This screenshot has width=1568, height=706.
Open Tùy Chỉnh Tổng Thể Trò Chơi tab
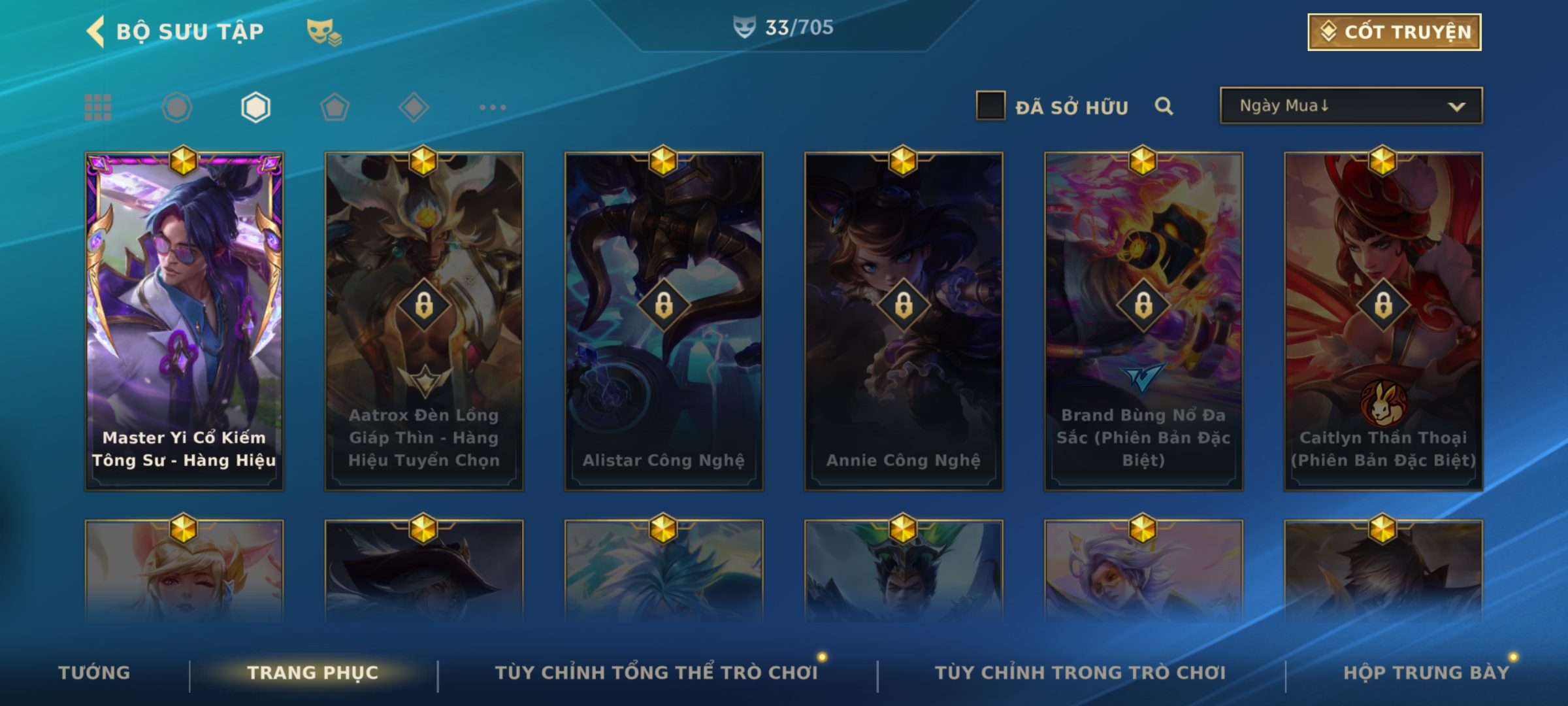[656, 673]
